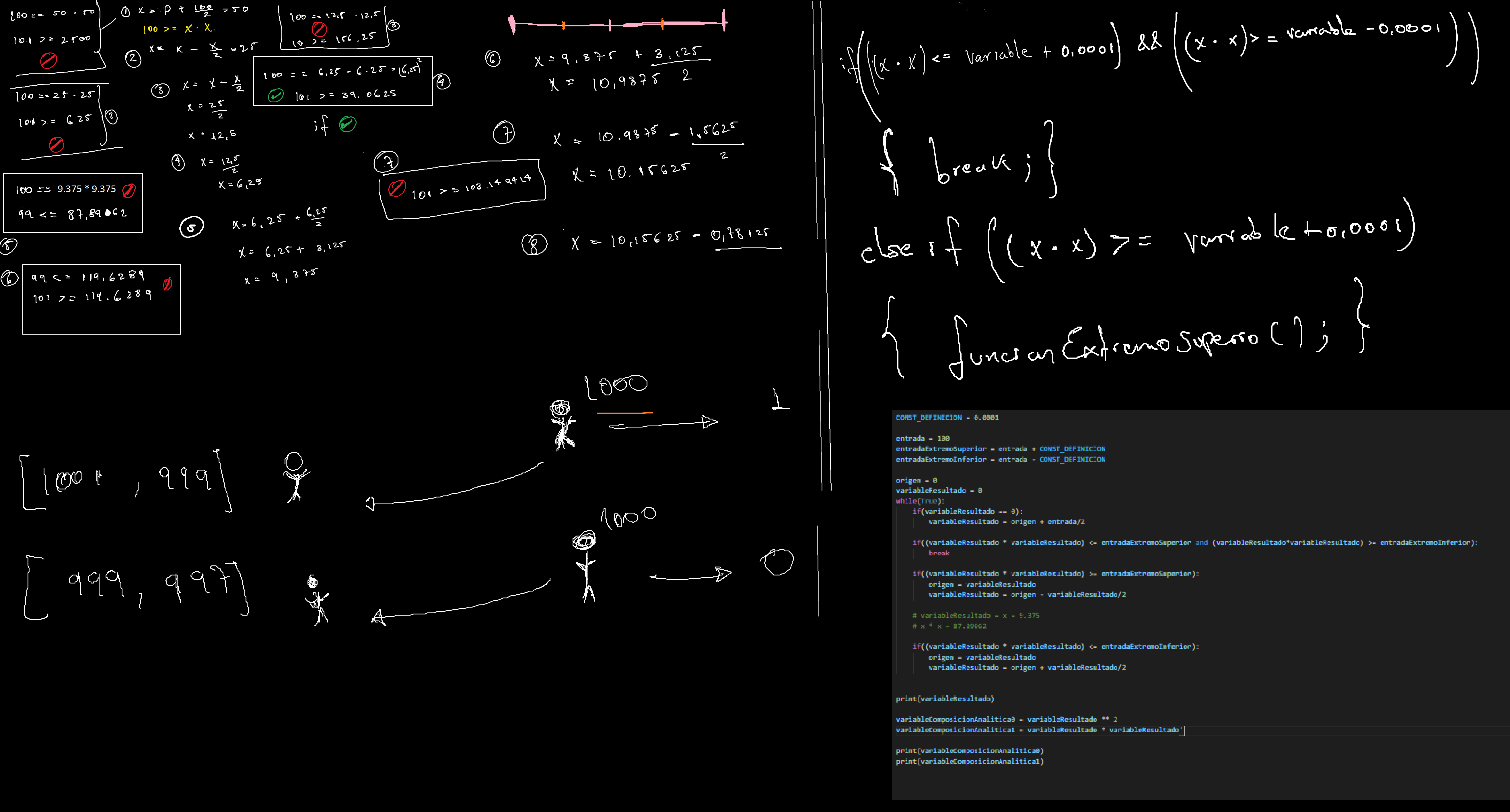Click the 'and' keyword in the long if-condition
The image size is (1510, 812).
[x=1201, y=542]
